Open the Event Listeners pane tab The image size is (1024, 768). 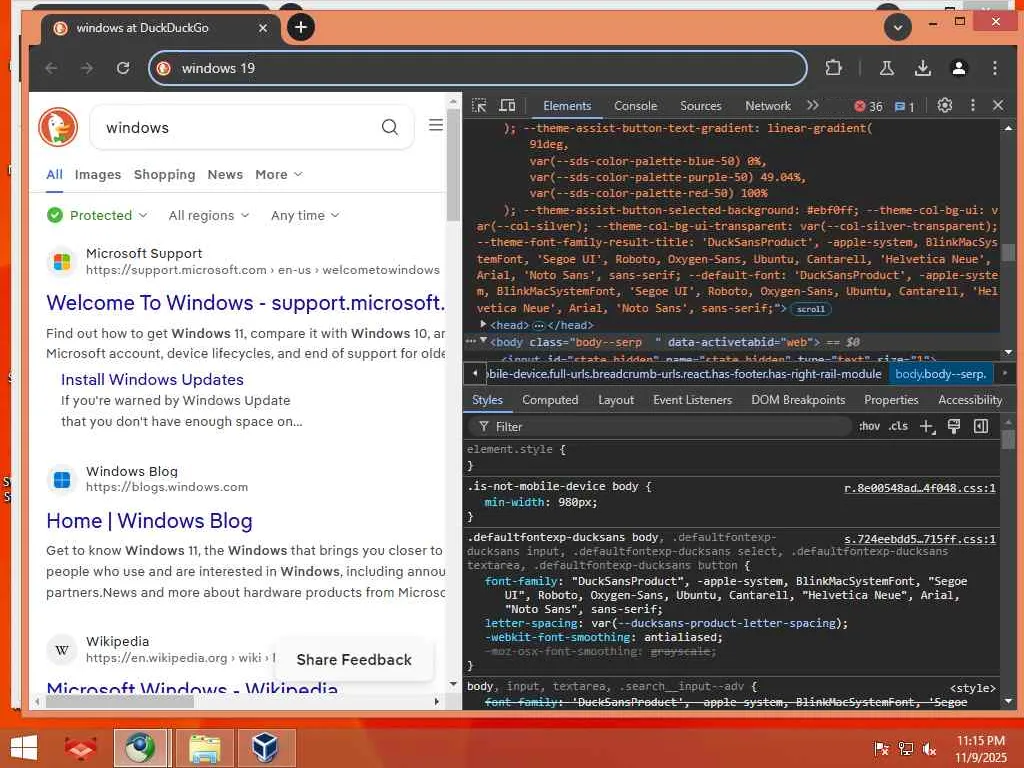[692, 400]
